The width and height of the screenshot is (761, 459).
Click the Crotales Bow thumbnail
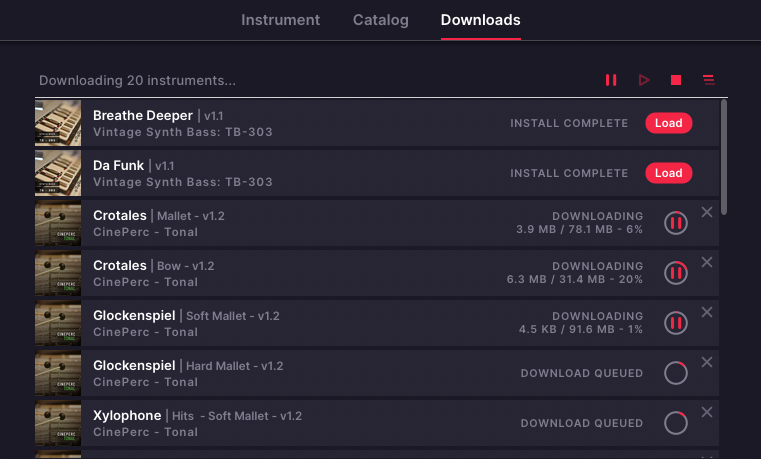pyautogui.click(x=58, y=273)
